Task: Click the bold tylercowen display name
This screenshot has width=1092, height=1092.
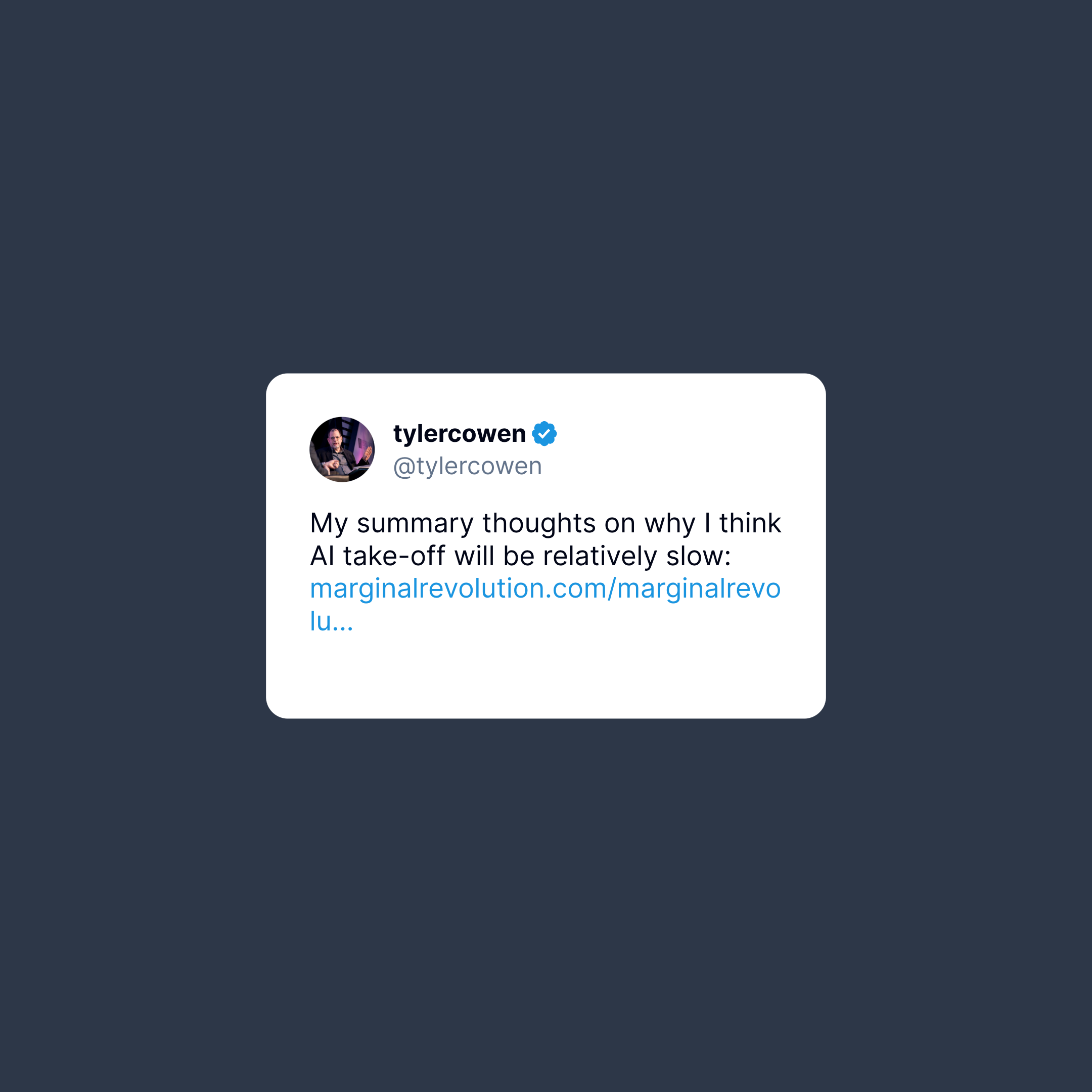Action: (460, 434)
